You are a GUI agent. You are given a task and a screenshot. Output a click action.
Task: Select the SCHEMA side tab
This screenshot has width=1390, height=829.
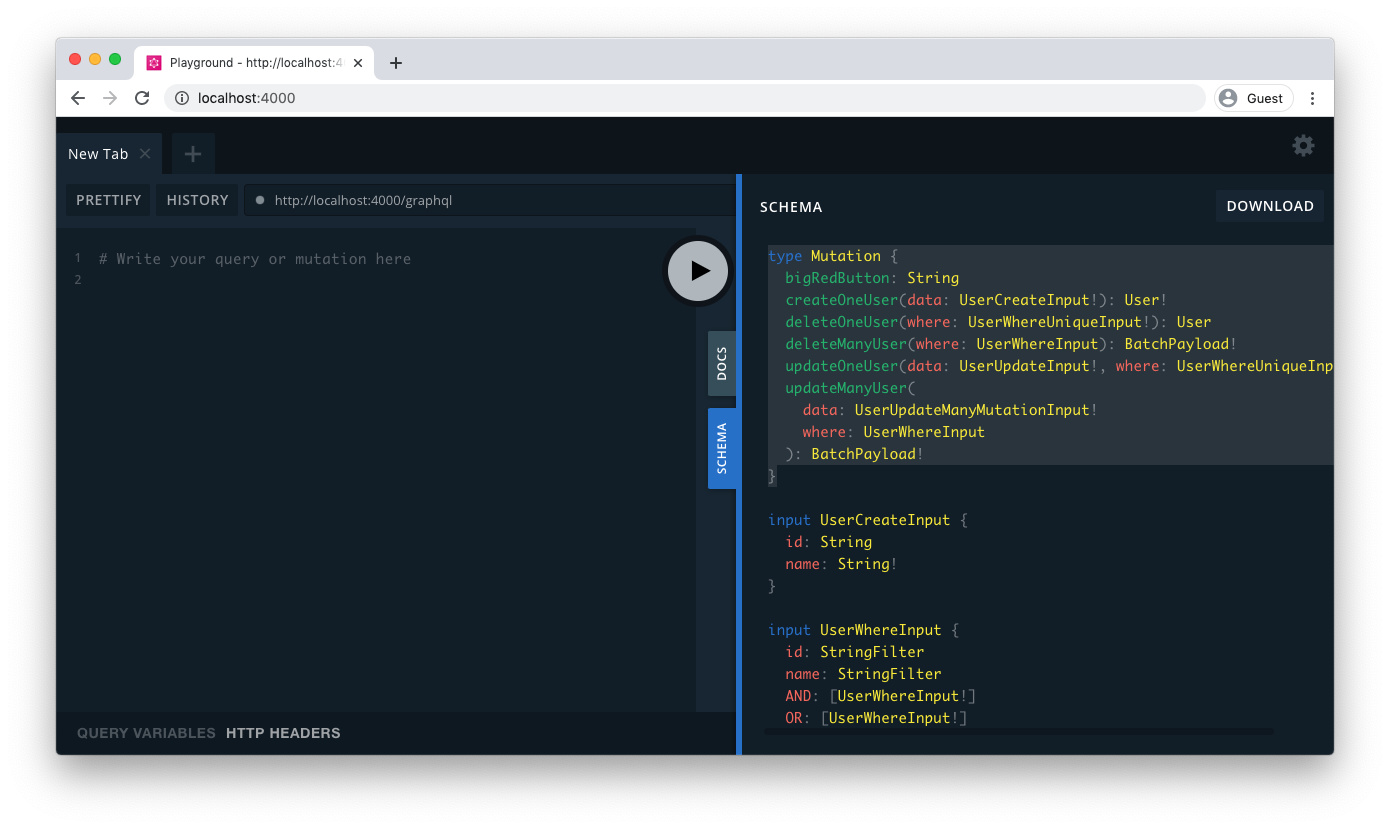722,448
